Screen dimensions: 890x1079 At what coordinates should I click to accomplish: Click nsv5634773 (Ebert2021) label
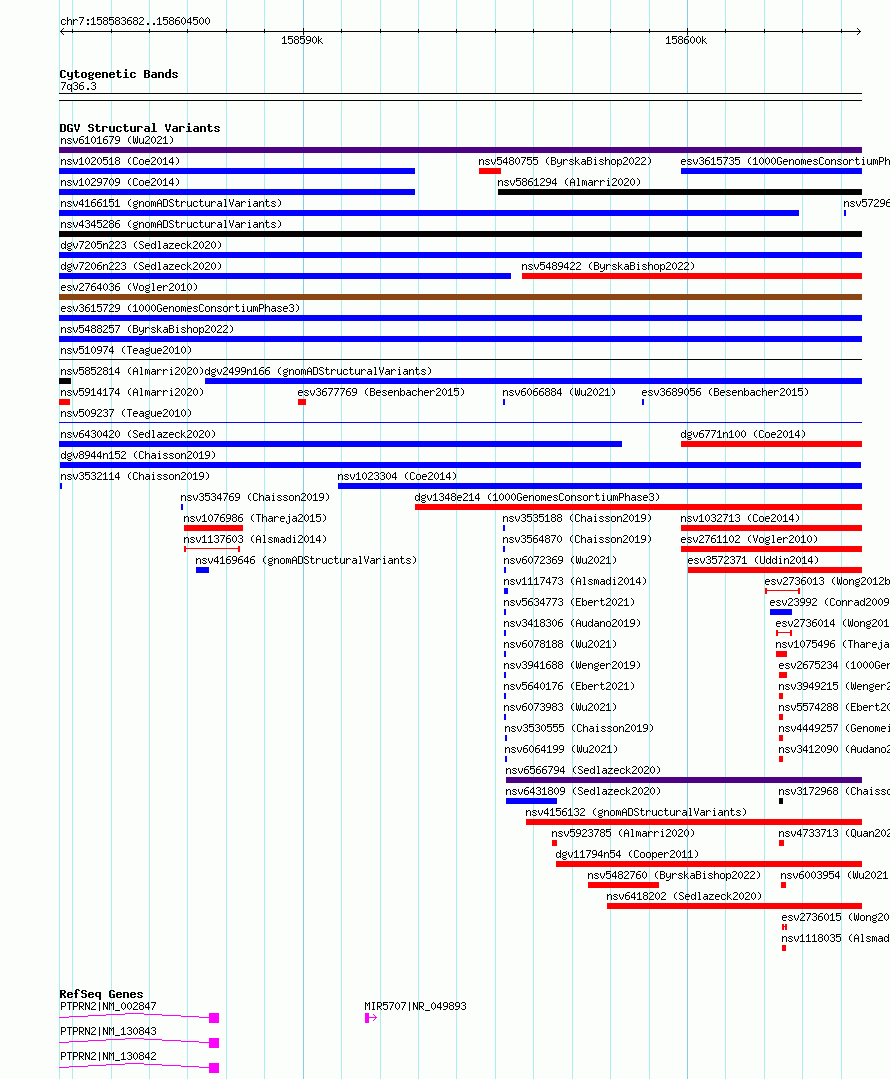pos(569,602)
